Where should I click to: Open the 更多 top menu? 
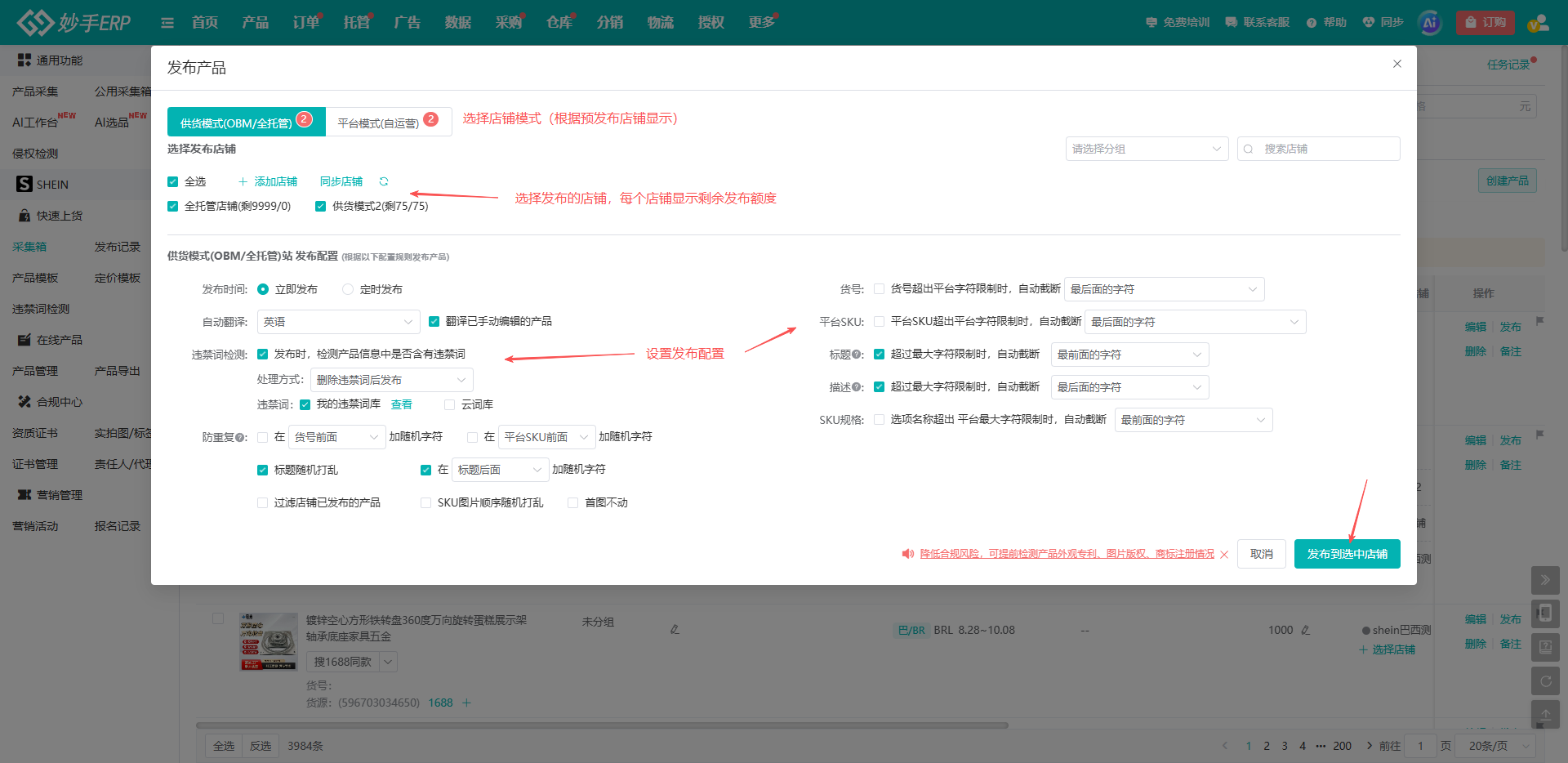tap(761, 23)
